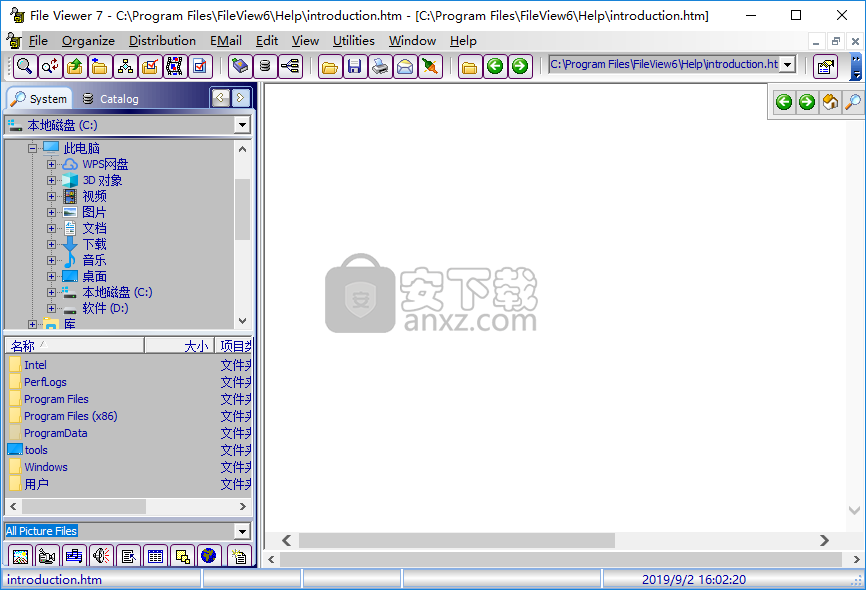
Task: Sort file list by 名称 column
Action: point(75,346)
